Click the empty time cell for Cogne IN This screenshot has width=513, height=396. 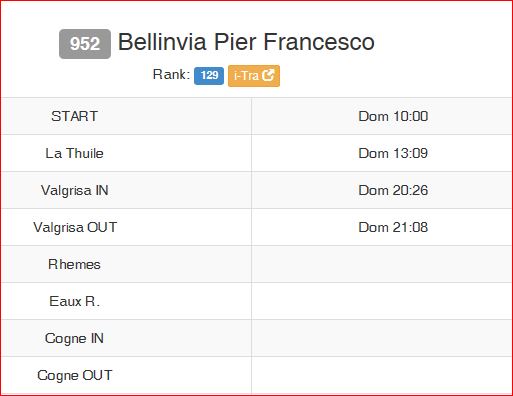[382, 338]
